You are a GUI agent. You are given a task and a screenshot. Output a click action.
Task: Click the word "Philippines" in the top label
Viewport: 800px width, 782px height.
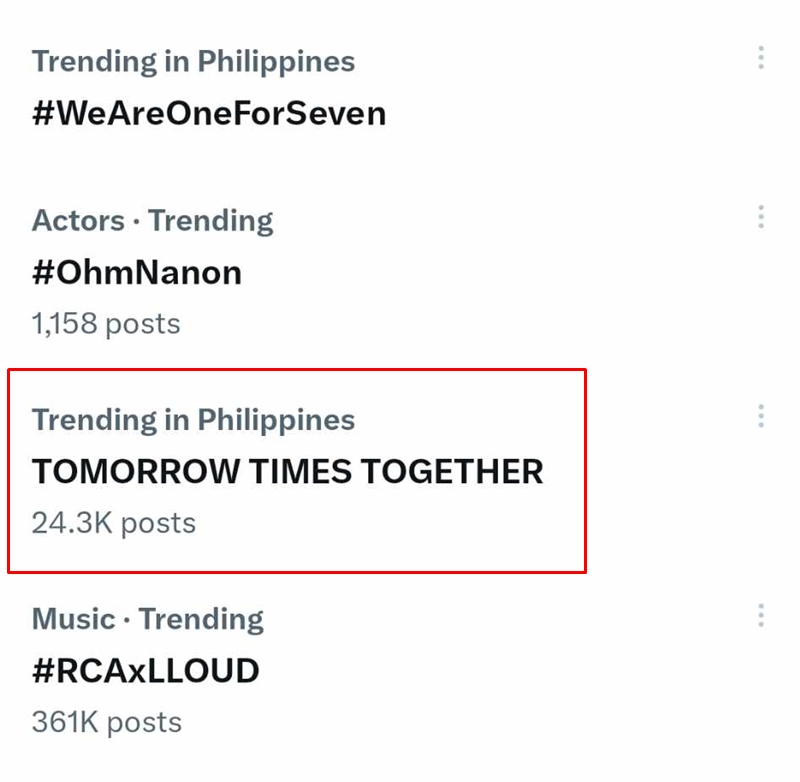tap(276, 61)
